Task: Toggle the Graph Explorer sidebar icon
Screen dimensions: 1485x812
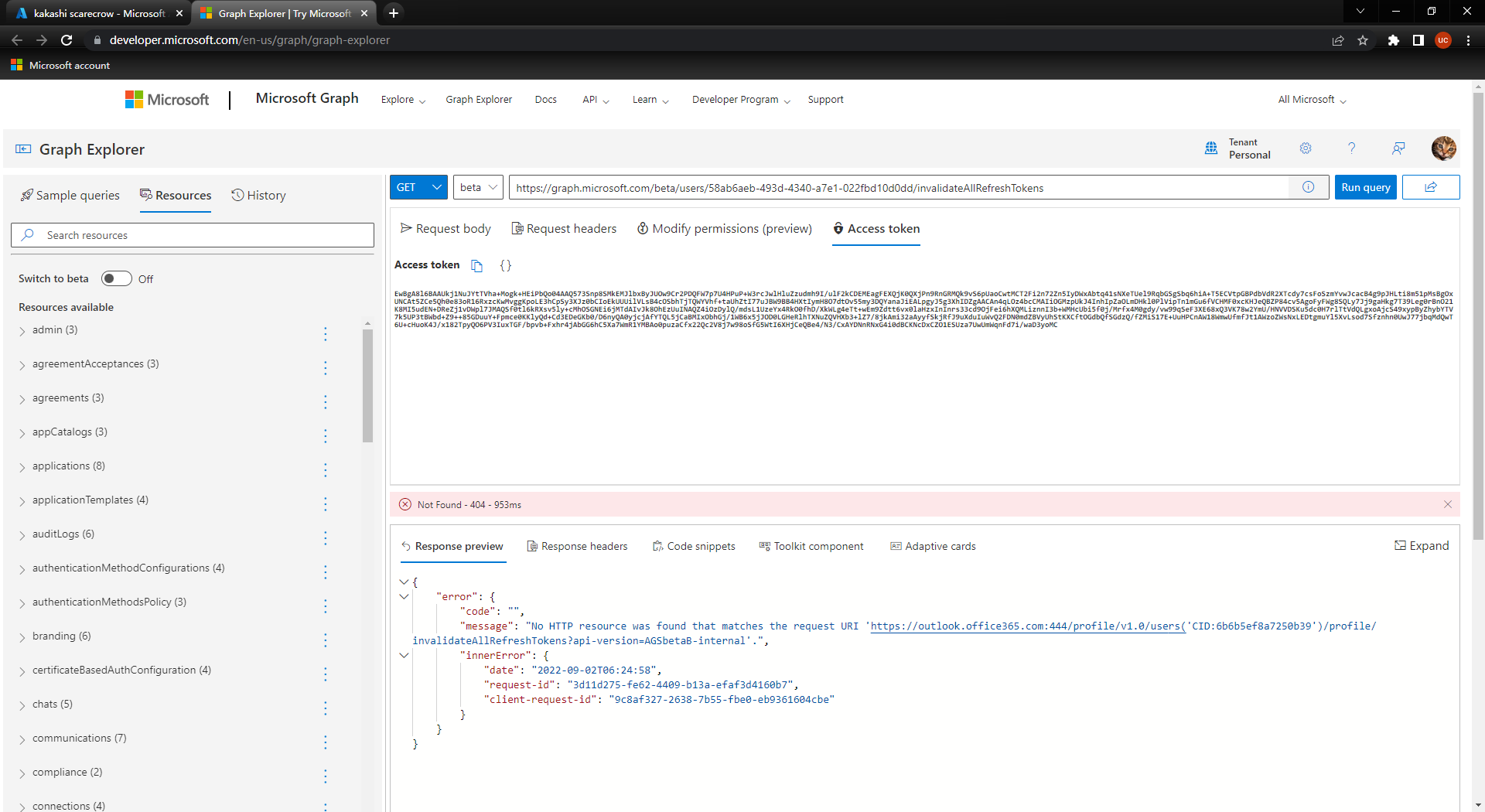Action: pyautogui.click(x=23, y=149)
